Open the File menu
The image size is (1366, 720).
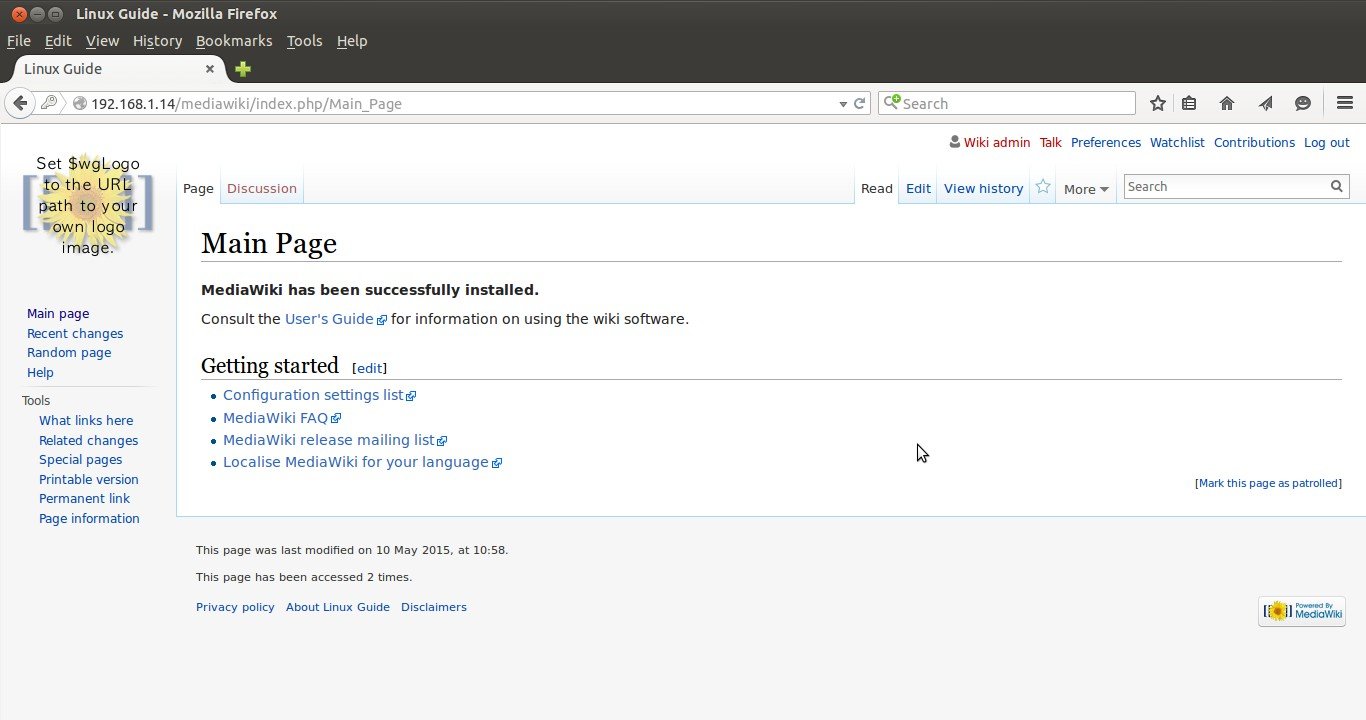click(19, 41)
